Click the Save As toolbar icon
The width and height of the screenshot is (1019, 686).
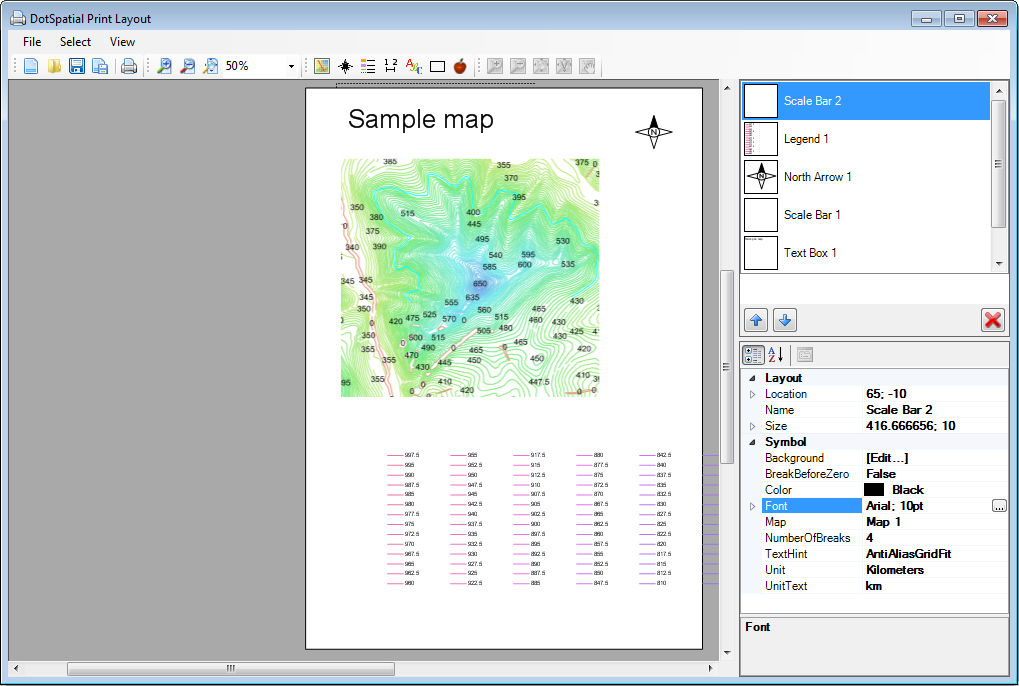point(99,66)
